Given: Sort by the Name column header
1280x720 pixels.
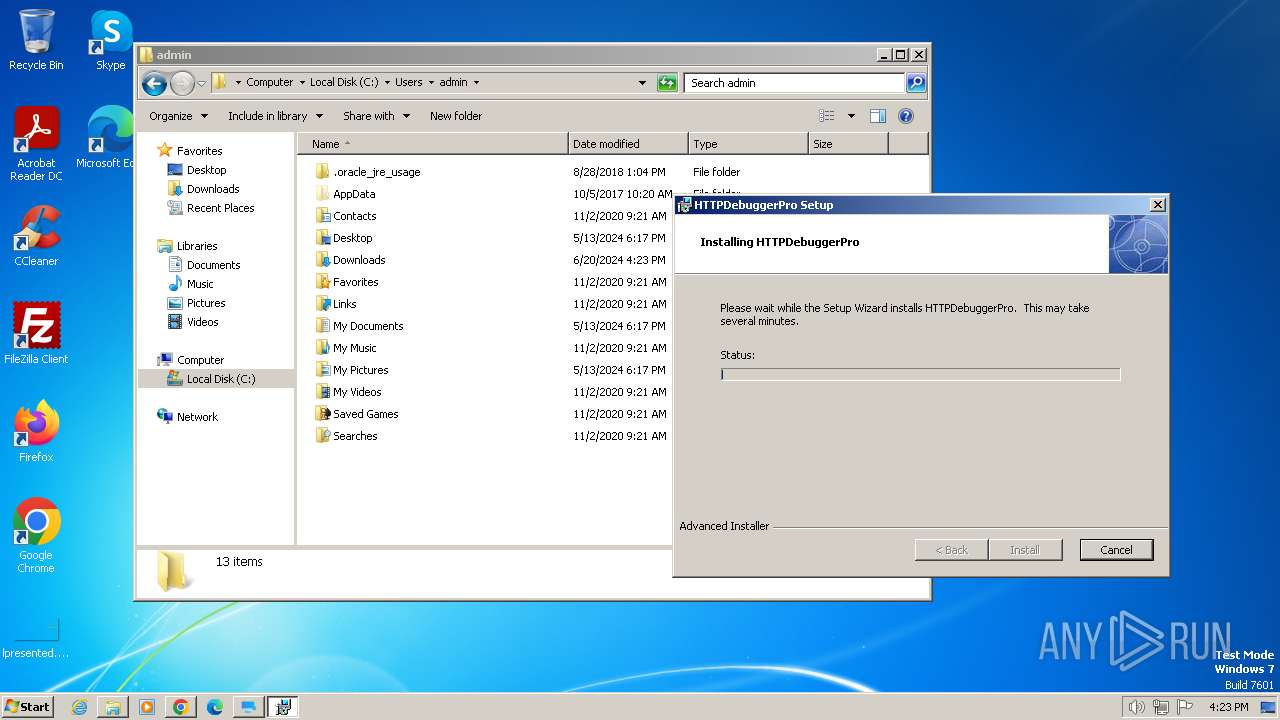Looking at the screenshot, I should tap(433, 144).
